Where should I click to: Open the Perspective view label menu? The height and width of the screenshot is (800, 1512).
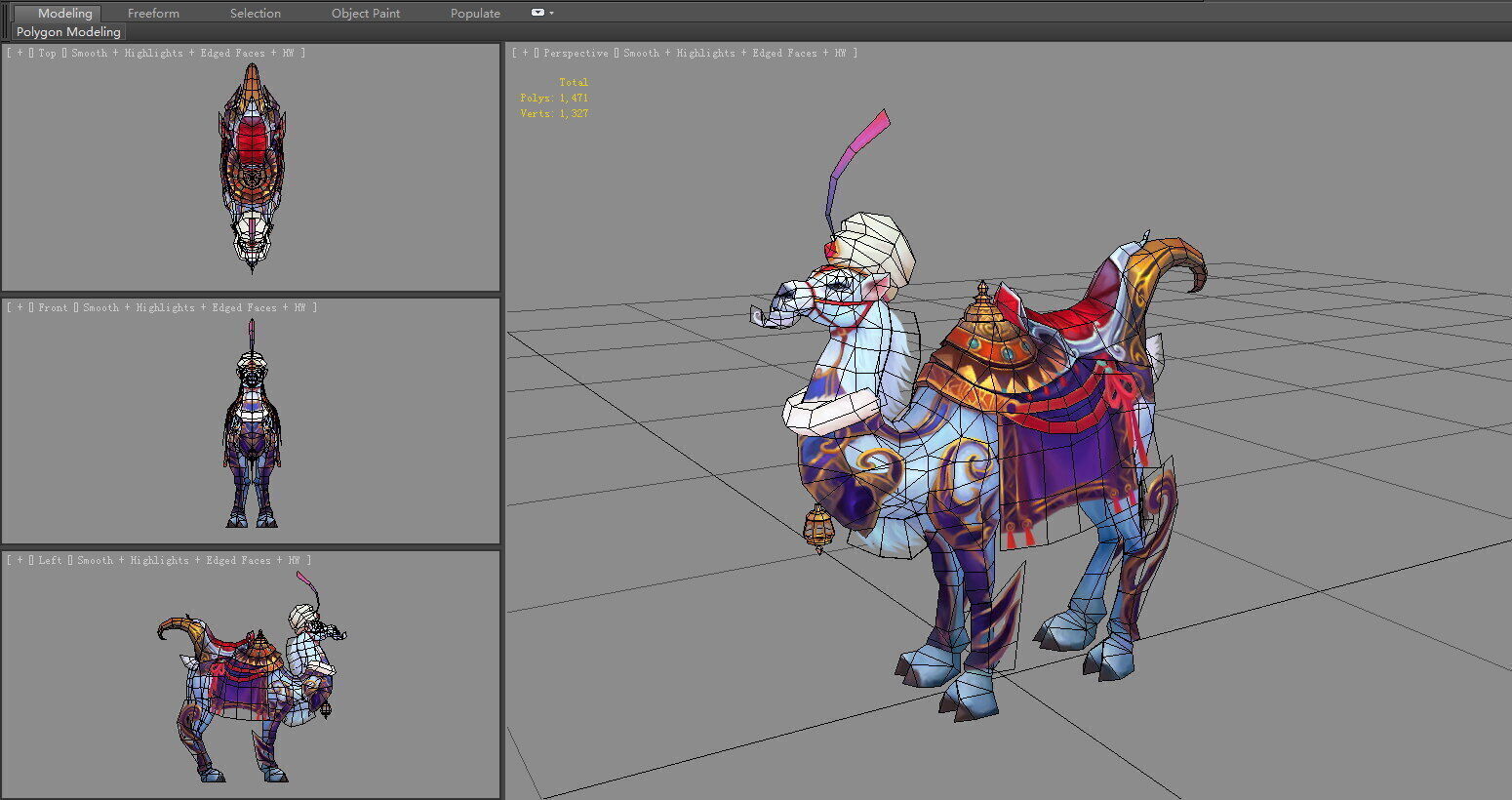click(576, 53)
